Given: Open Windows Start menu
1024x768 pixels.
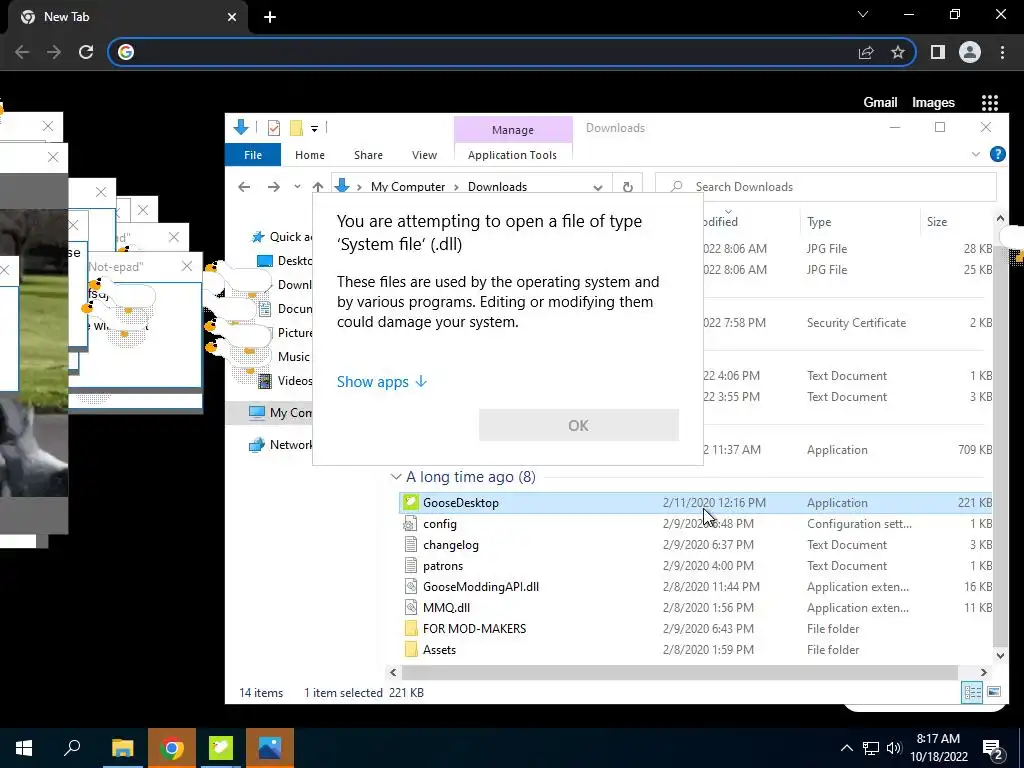Looking at the screenshot, I should click(24, 748).
